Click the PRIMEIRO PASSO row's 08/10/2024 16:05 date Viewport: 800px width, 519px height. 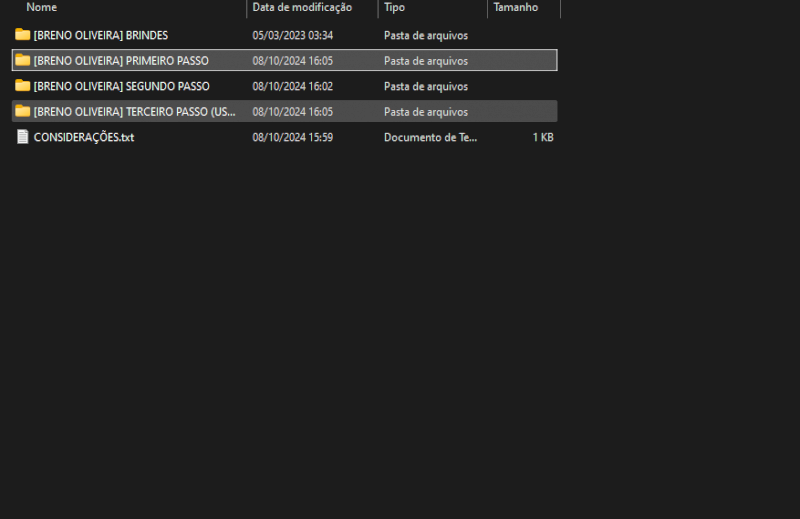292,61
